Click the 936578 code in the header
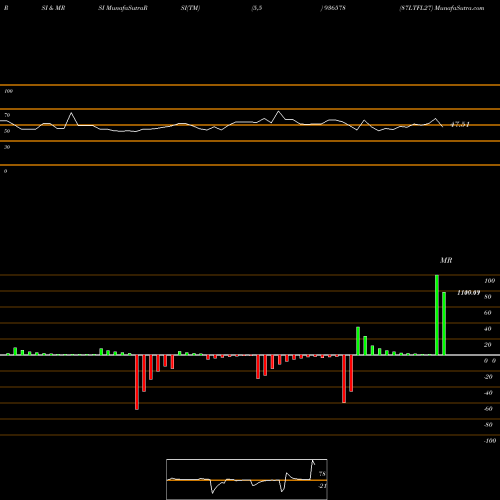Image resolution: width=500 pixels, height=500 pixels. coord(334,8)
